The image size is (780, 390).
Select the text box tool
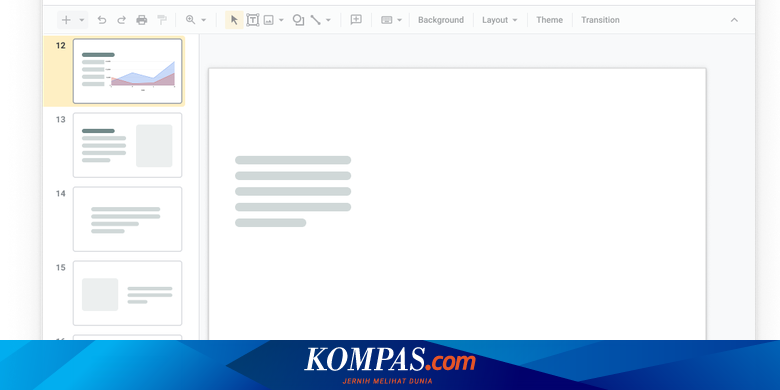[253, 20]
